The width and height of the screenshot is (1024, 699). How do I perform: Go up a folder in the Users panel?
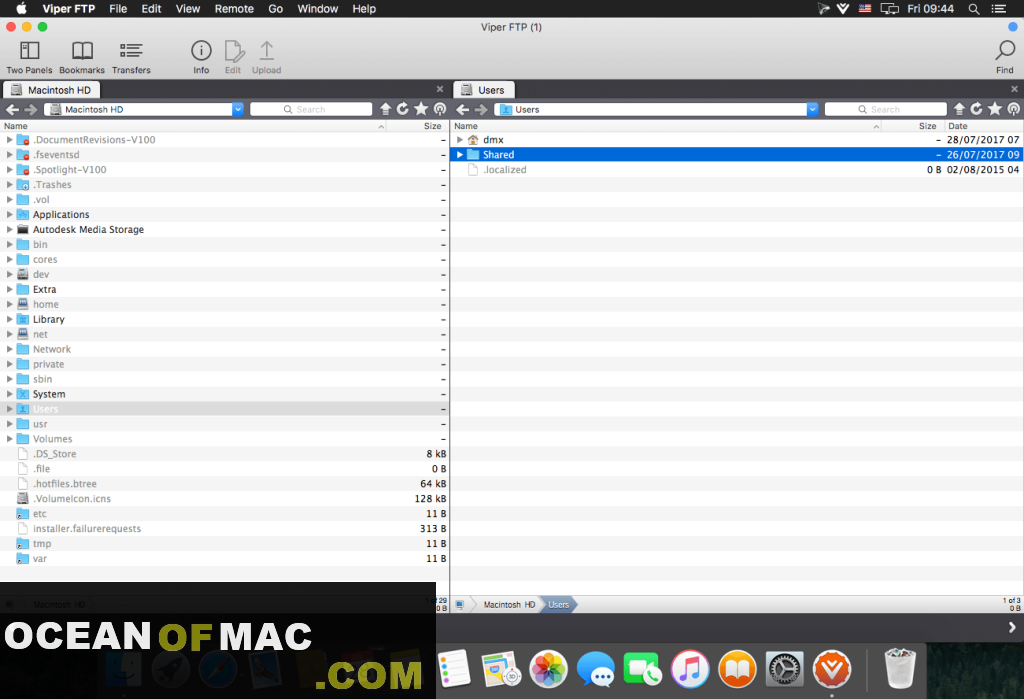tap(959, 109)
